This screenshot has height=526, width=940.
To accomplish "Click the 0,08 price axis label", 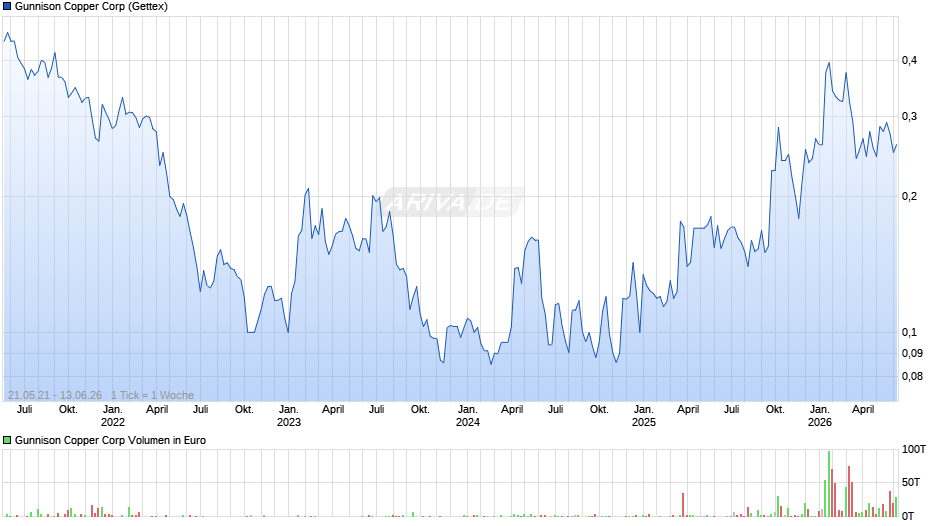I will pos(912,376).
